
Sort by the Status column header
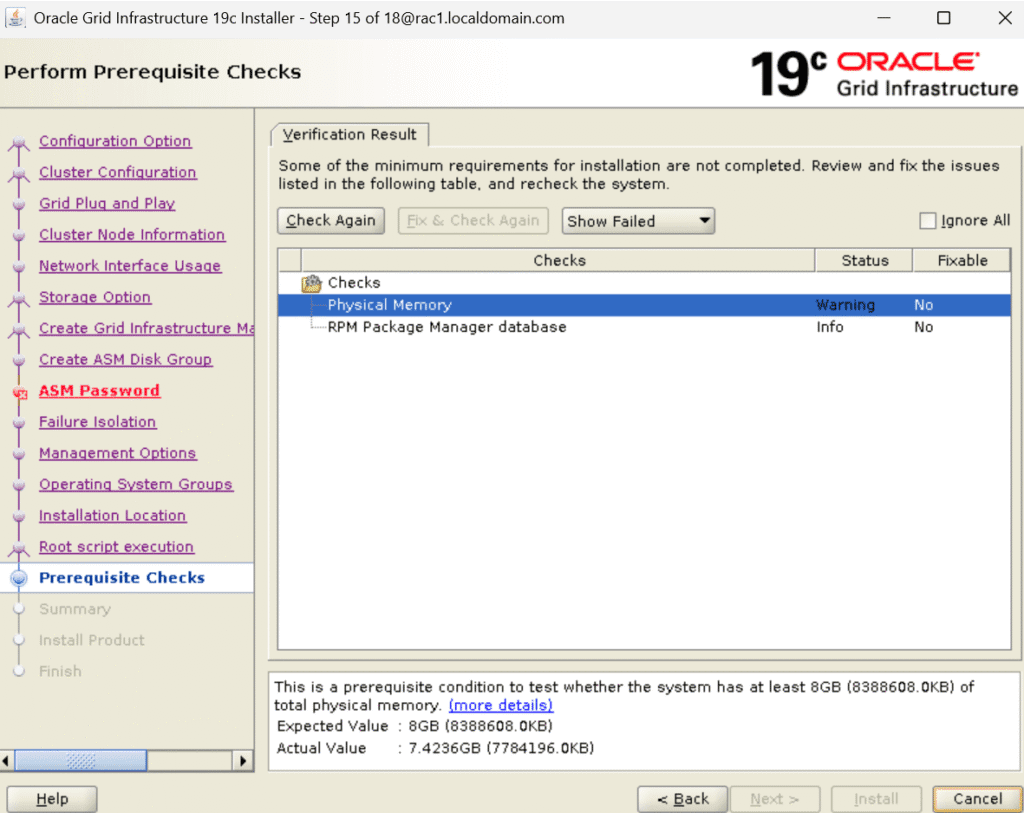(x=864, y=260)
